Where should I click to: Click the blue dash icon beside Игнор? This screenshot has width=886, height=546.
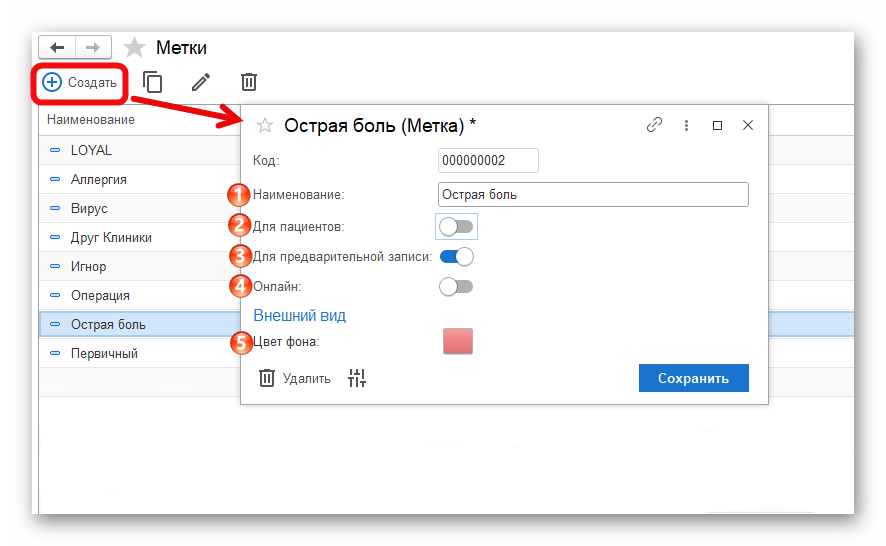pos(55,266)
